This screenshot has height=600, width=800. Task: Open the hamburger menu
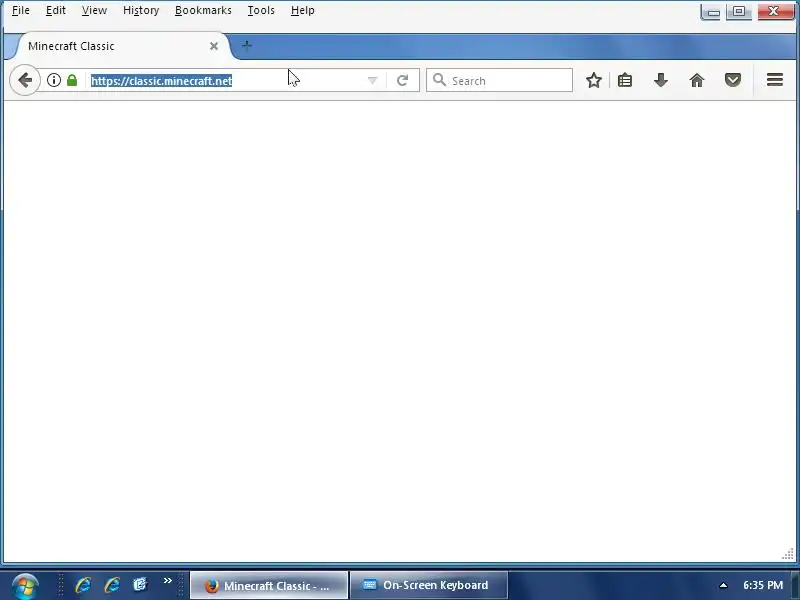774,80
